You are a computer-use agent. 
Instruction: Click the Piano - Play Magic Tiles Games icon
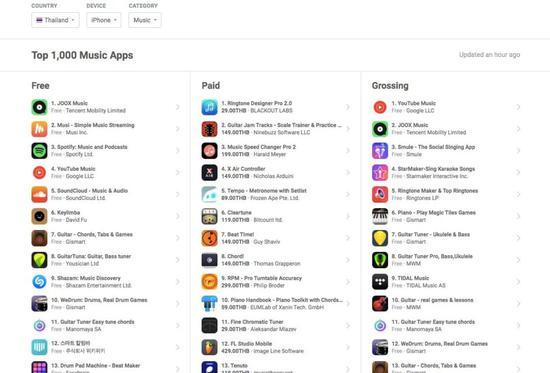coord(380,216)
